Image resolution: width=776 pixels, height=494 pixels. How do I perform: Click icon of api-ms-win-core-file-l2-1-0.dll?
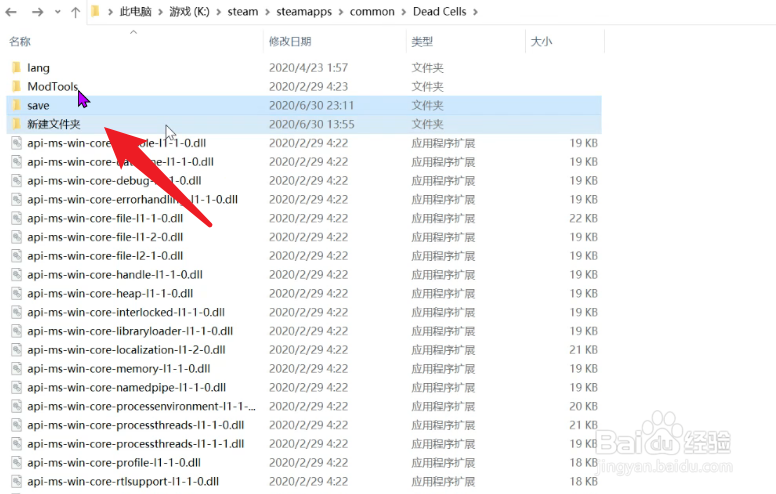(x=16, y=255)
